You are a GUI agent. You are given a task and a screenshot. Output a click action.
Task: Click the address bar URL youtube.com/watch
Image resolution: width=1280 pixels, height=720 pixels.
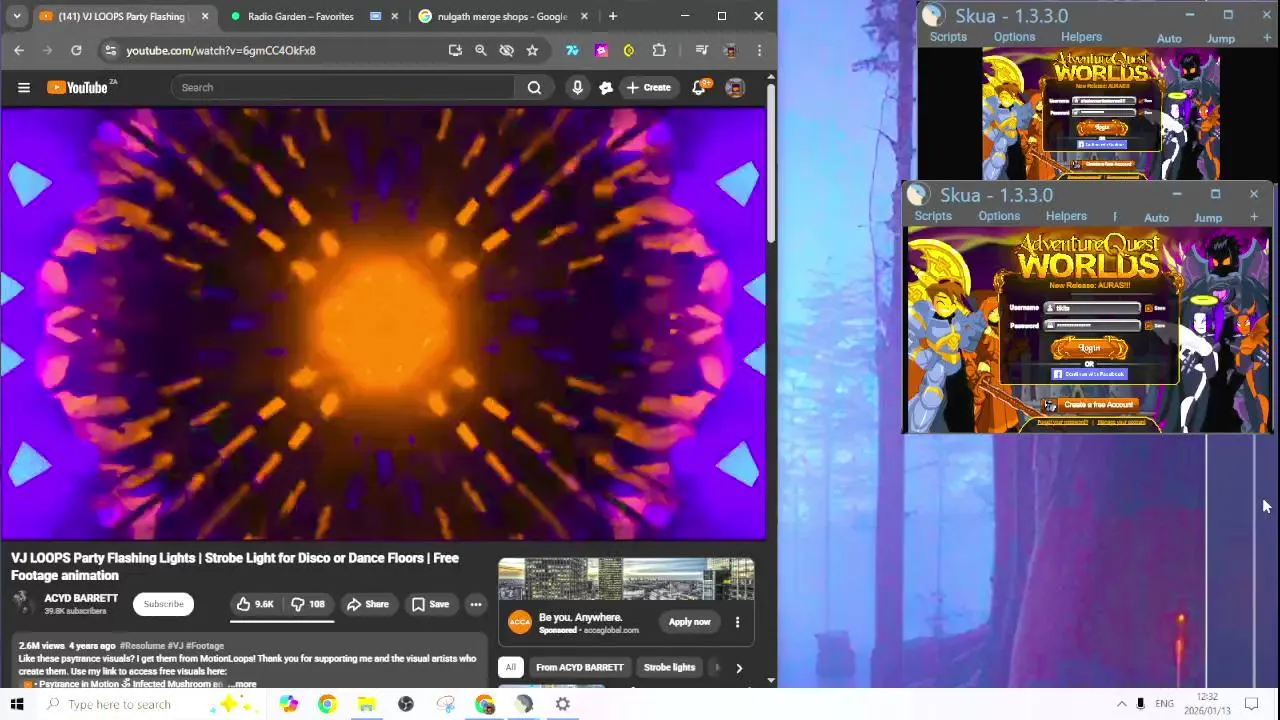coord(221,50)
